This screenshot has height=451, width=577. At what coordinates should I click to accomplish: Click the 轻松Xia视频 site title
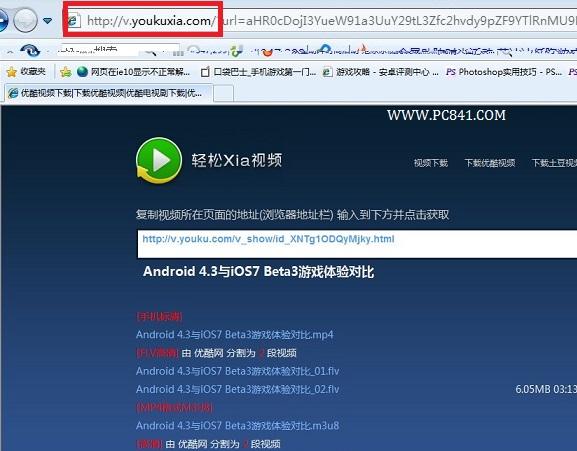(237, 160)
